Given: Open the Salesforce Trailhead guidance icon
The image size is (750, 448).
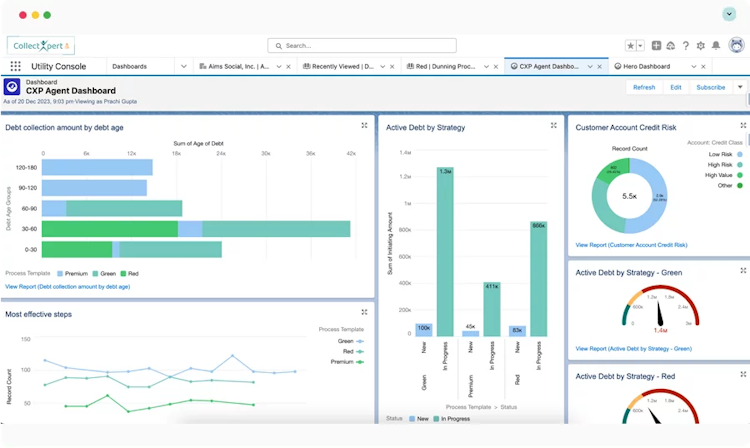Looking at the screenshot, I should point(671,45).
